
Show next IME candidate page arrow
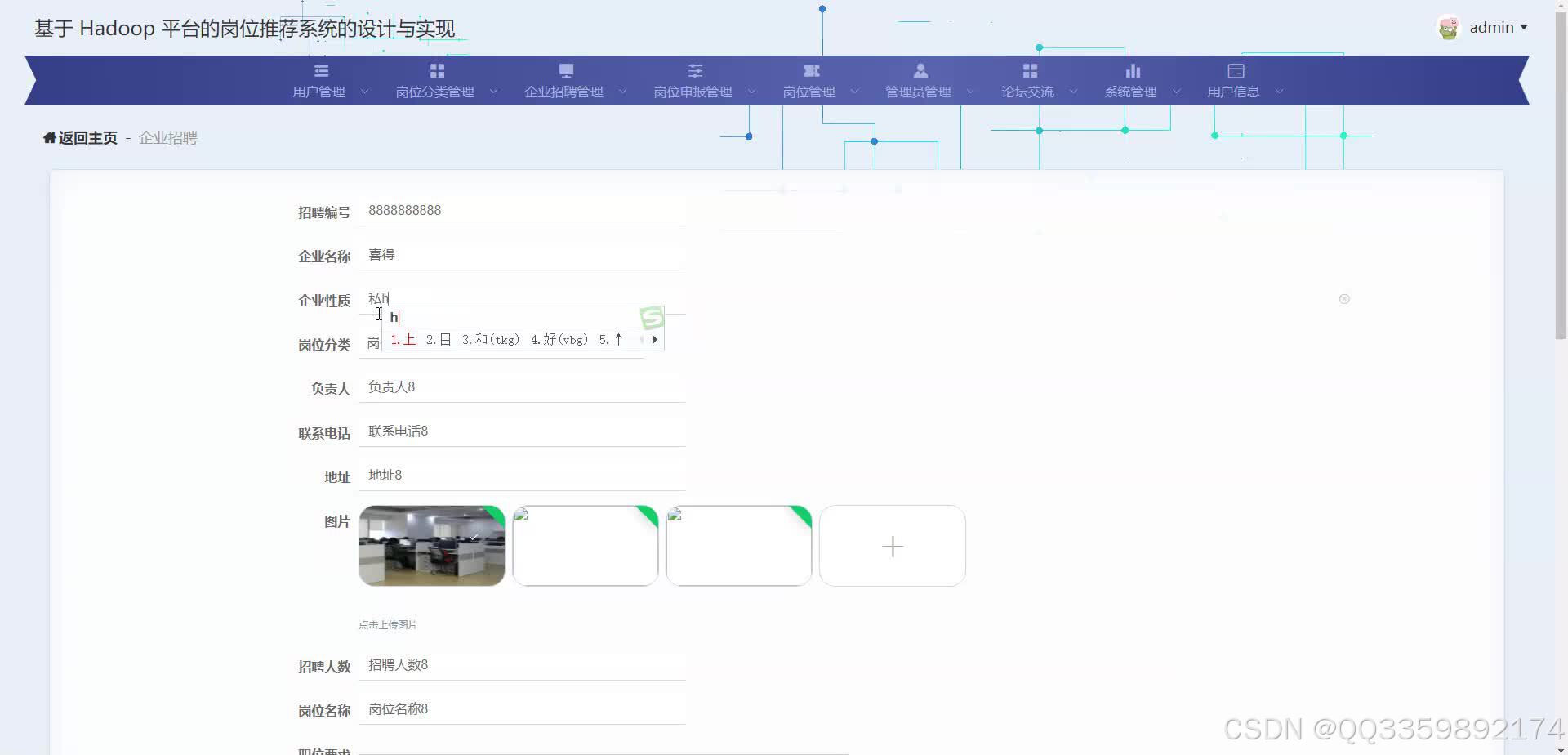point(654,339)
